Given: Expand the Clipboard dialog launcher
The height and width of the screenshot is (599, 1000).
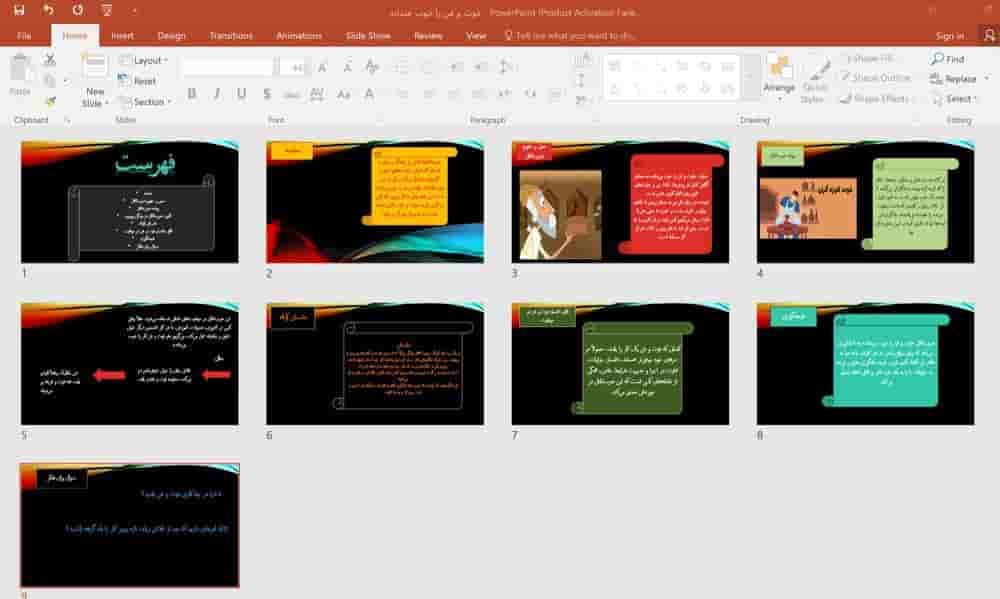Looking at the screenshot, I should click(x=67, y=120).
